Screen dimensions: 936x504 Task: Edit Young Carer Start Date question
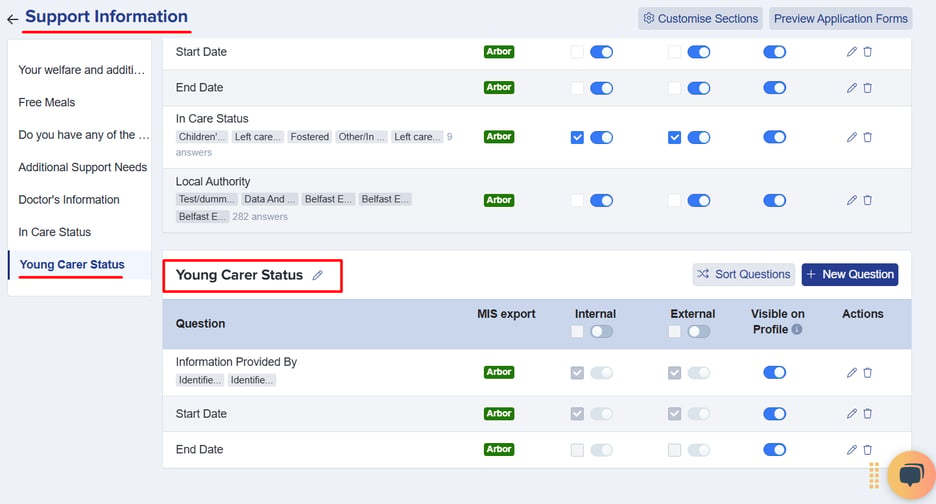852,413
